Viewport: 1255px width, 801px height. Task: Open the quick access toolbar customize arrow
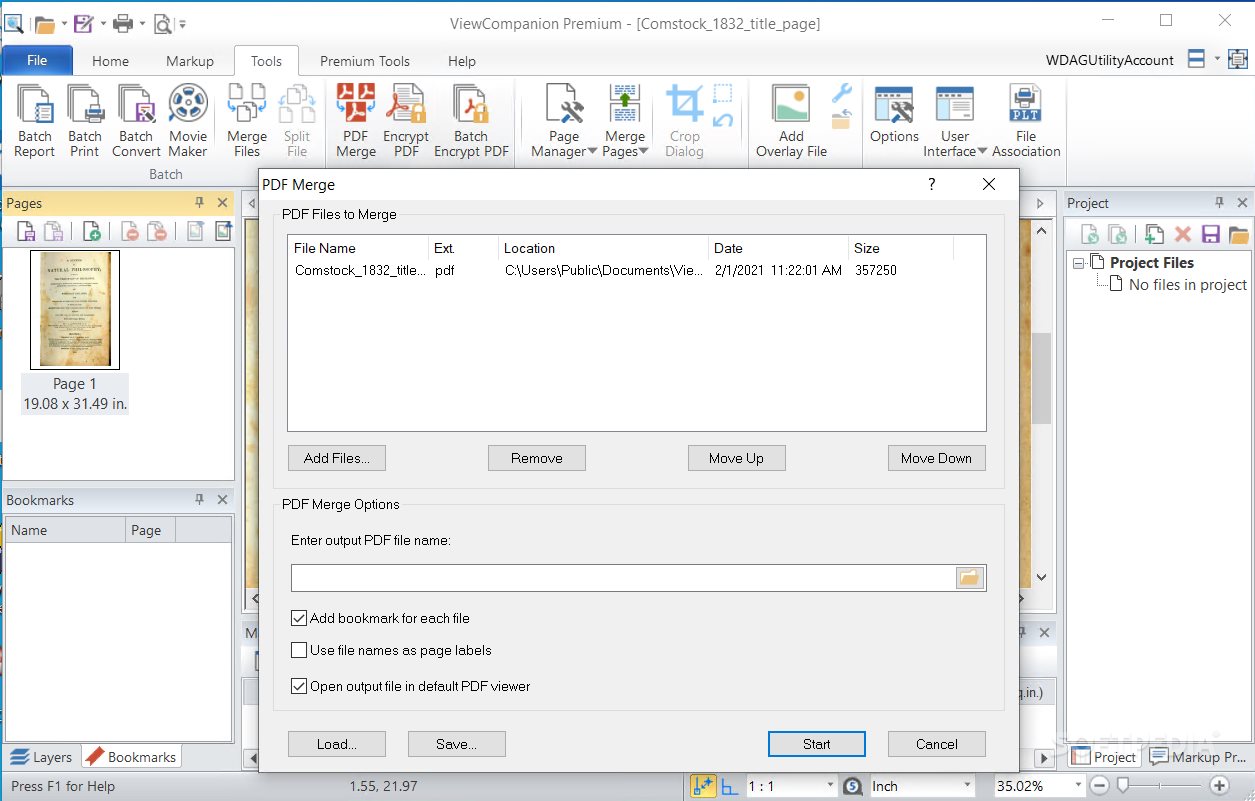pyautogui.click(x=183, y=23)
